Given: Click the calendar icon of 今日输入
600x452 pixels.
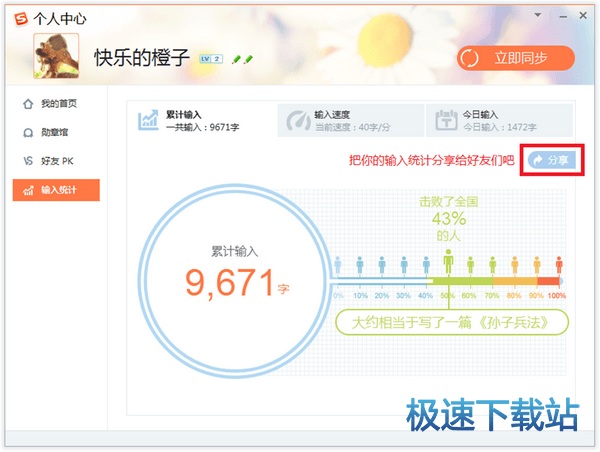Looking at the screenshot, I should (446, 120).
